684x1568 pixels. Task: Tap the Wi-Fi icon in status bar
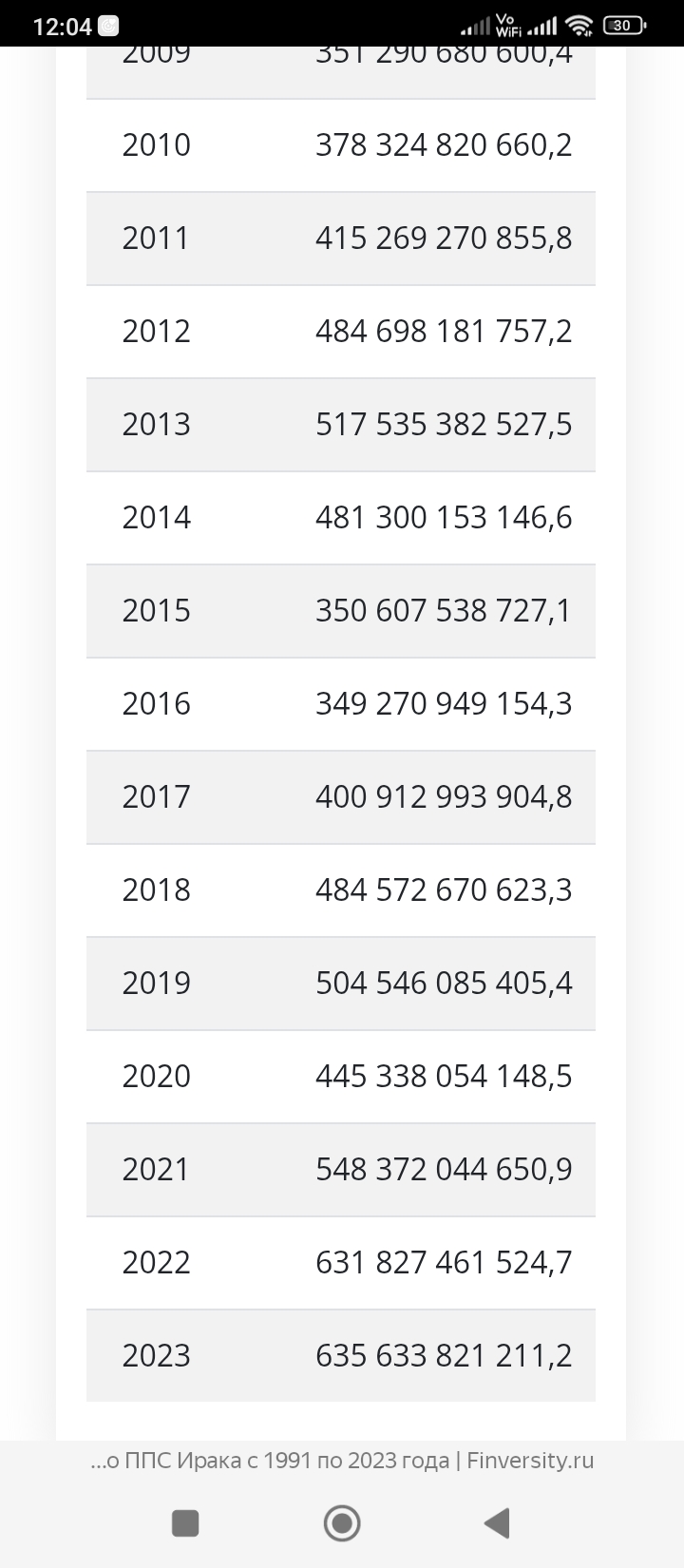578,26
